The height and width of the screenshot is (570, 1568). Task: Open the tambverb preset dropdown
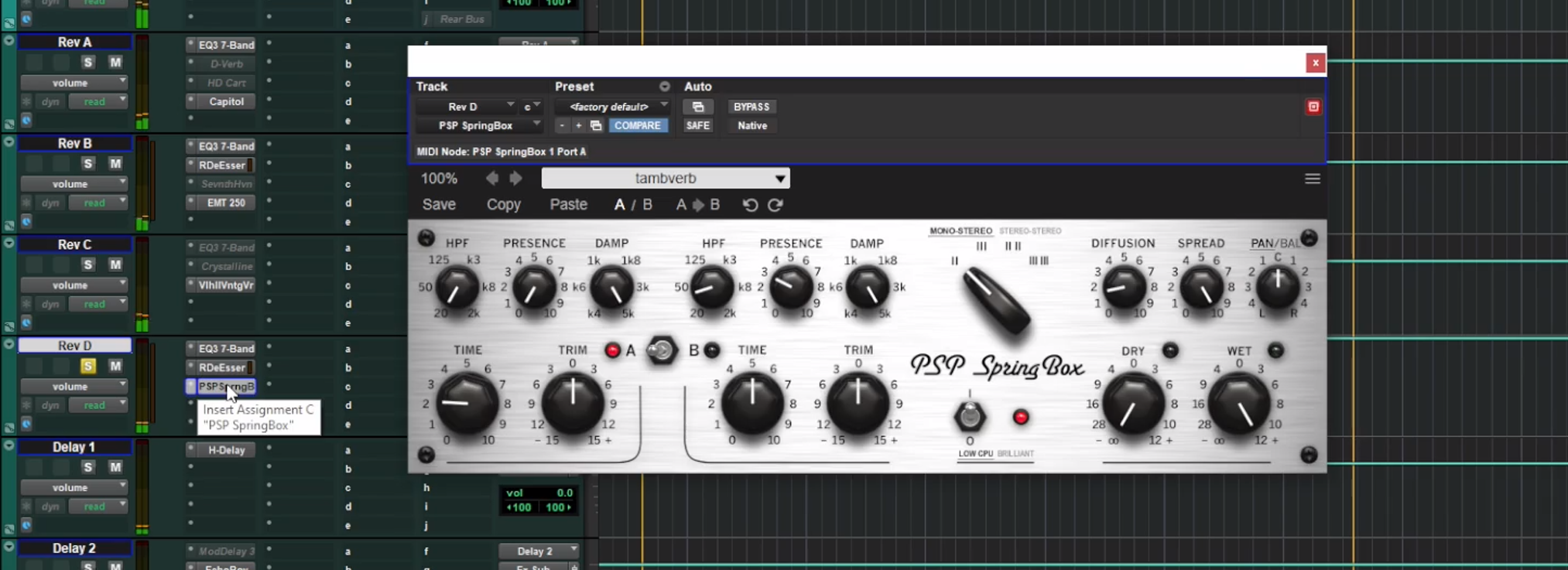click(665, 179)
